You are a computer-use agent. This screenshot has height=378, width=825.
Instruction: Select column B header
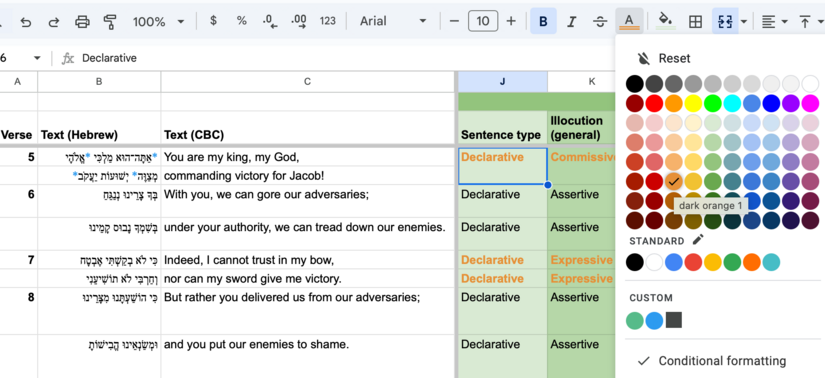(99, 82)
